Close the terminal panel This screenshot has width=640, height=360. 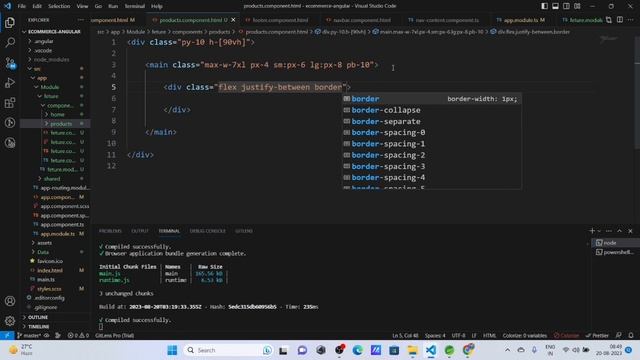pyautogui.click(x=630, y=231)
